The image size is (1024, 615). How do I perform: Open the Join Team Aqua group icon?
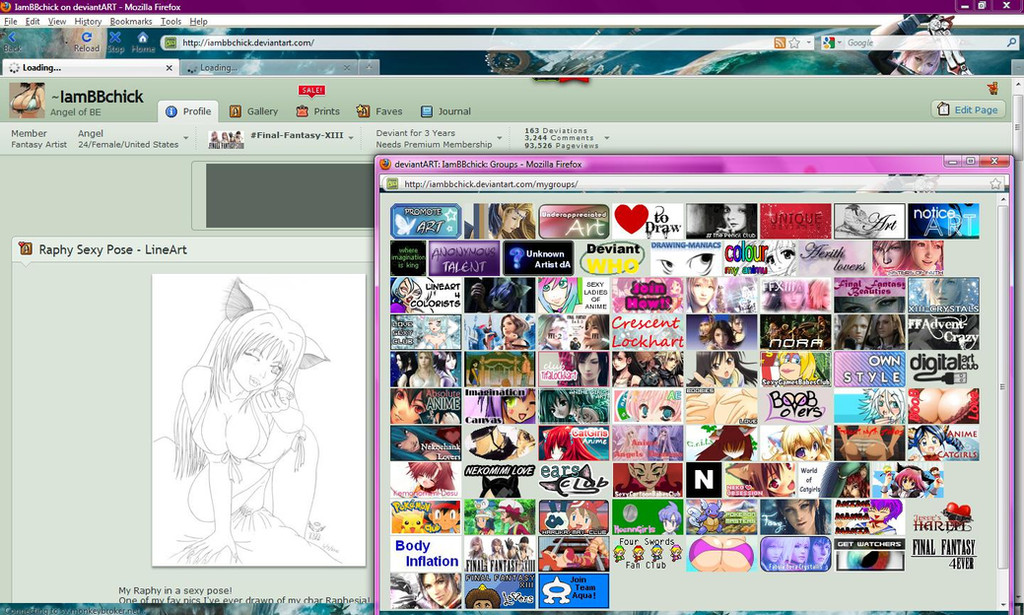(x=574, y=591)
